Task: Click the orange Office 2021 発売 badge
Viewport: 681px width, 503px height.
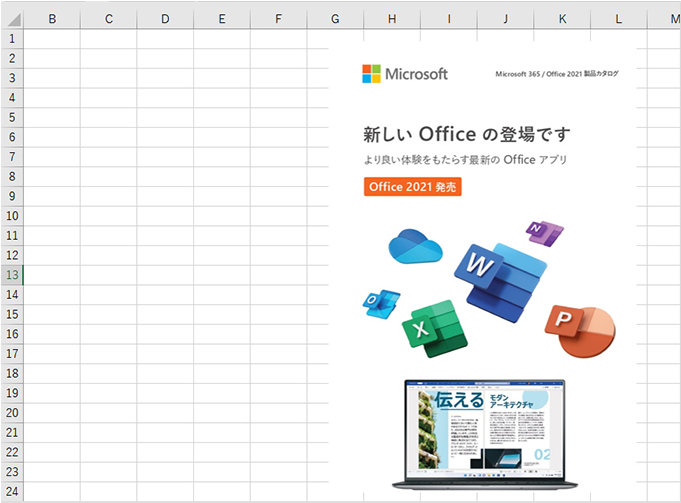Action: coord(413,187)
